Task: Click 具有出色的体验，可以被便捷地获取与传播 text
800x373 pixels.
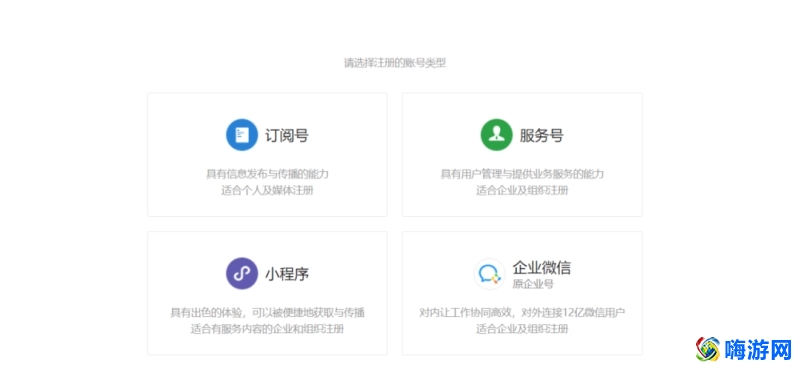Action: tap(267, 313)
